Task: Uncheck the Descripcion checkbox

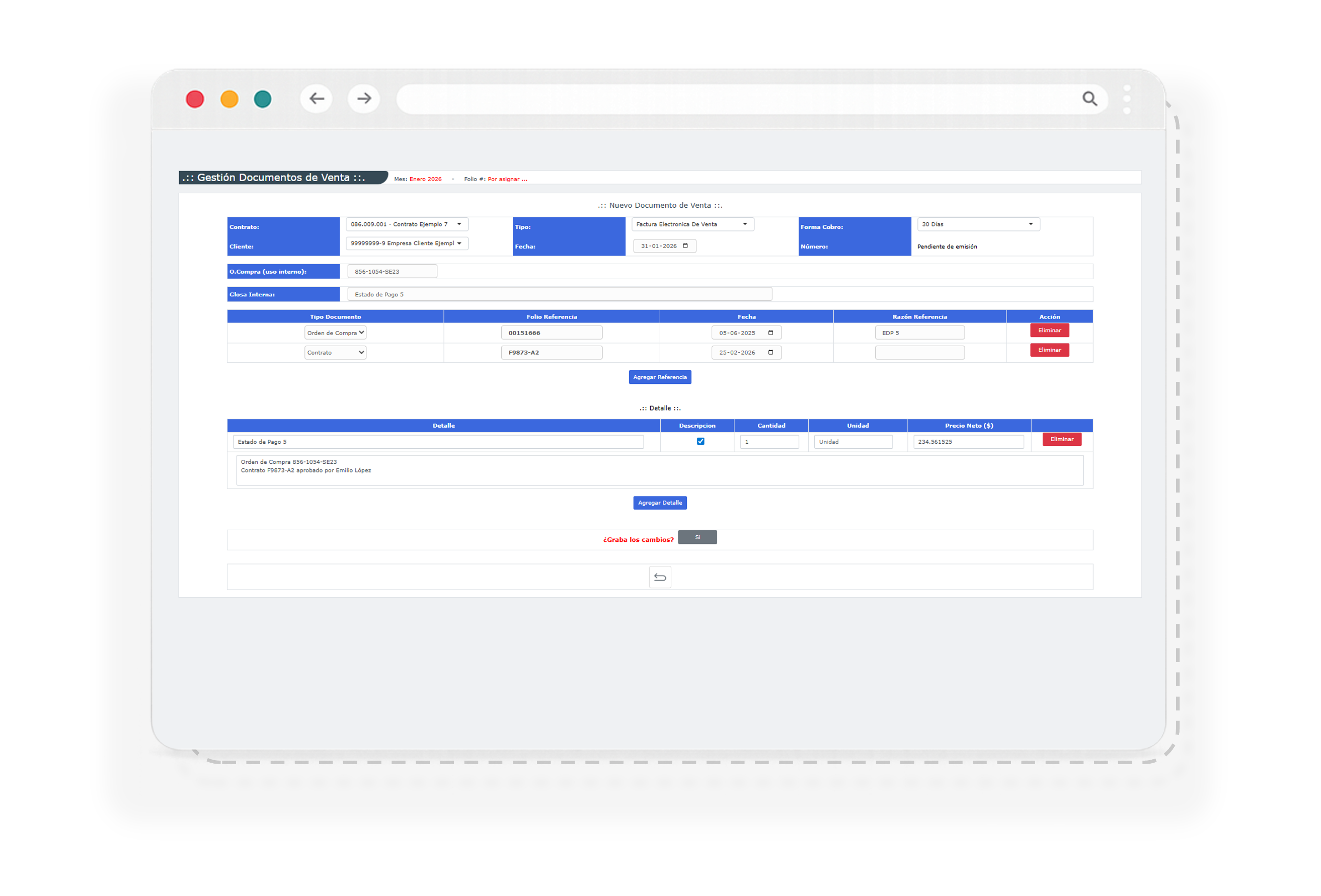Action: point(701,441)
